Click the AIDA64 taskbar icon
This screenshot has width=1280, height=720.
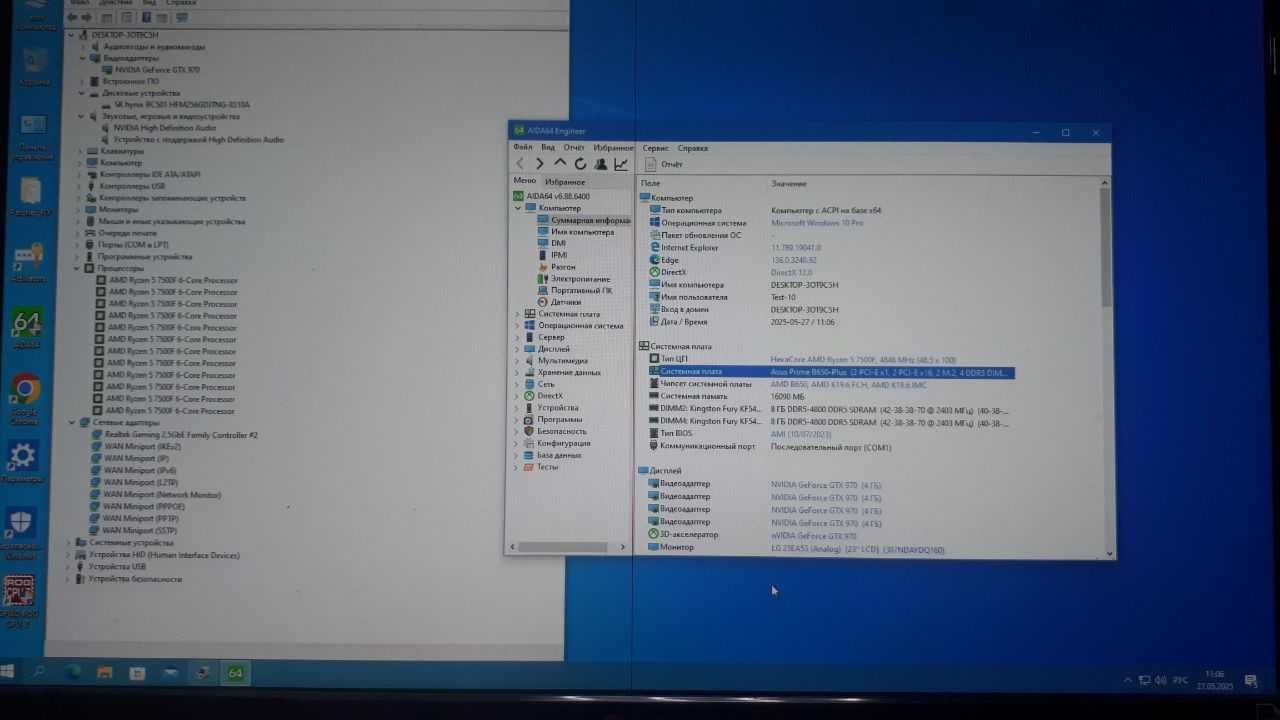pyautogui.click(x=235, y=673)
